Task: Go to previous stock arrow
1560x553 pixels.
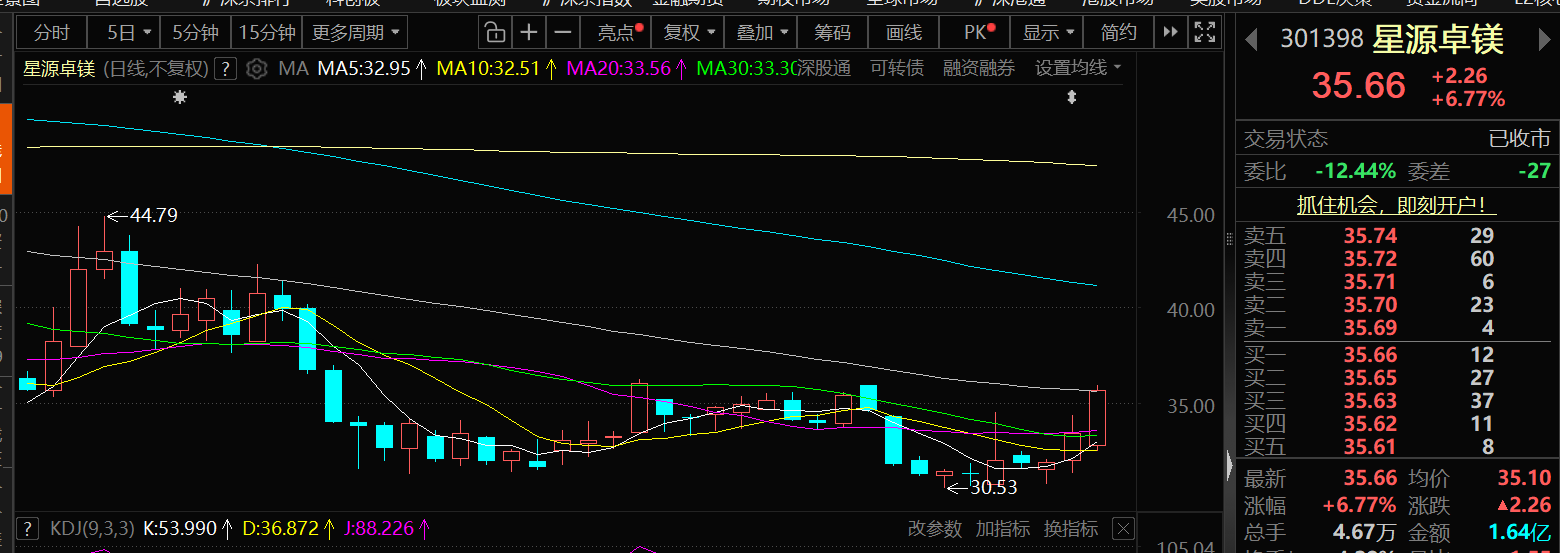Action: 1250,40
